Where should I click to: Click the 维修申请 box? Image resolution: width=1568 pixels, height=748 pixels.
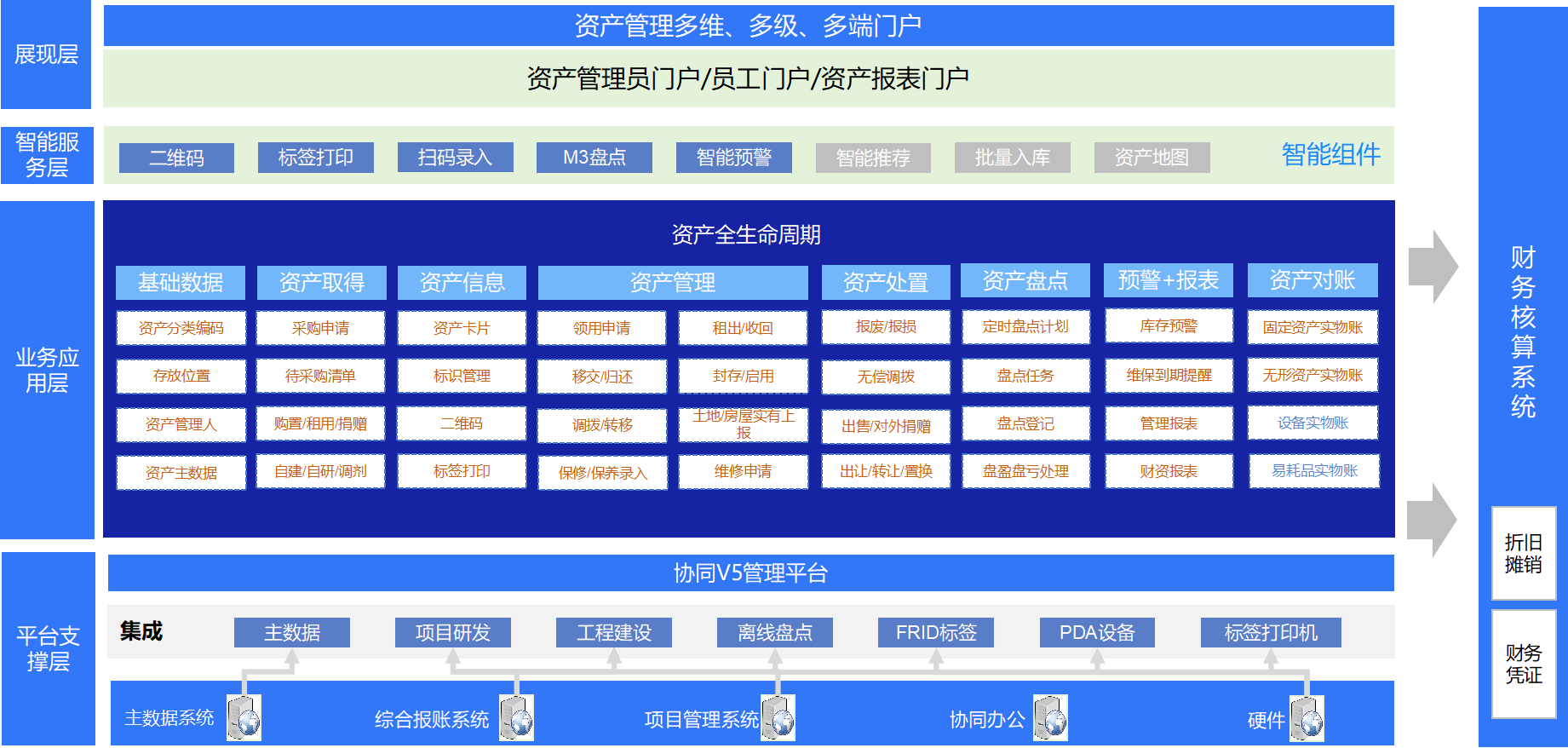coord(743,471)
